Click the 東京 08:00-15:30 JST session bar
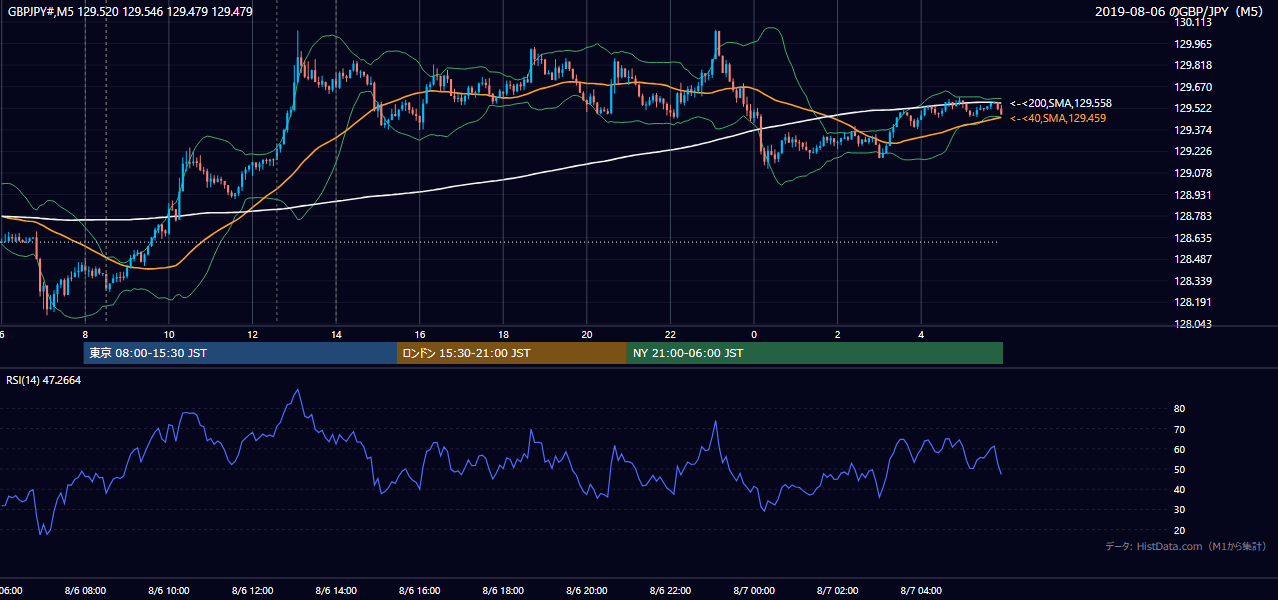Viewport: 1278px width, 600px height. point(240,353)
